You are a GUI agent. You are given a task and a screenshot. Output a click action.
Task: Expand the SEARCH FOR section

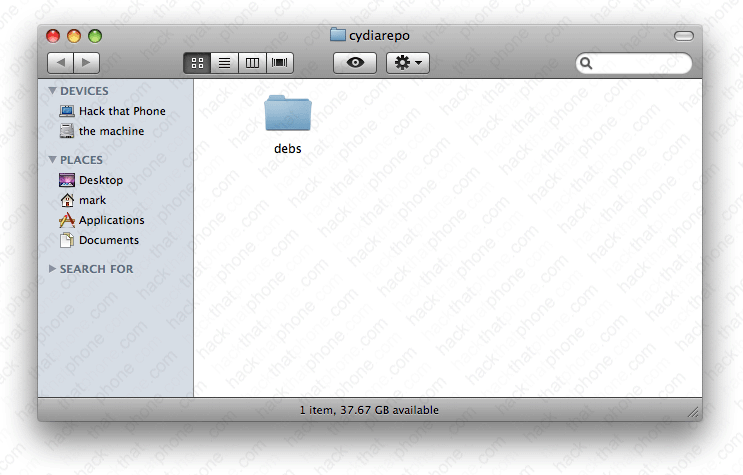[53, 269]
